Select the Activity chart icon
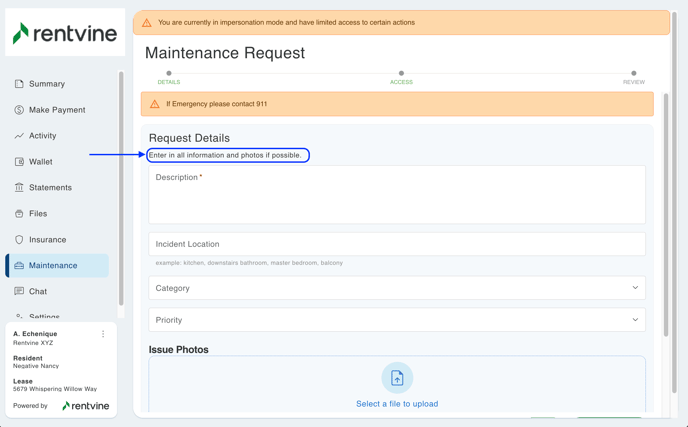 19,136
